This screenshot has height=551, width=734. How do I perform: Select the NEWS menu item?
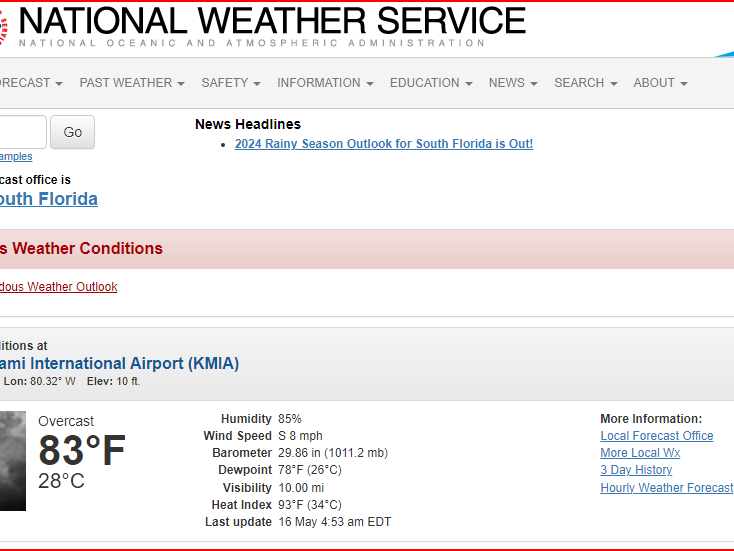click(513, 83)
